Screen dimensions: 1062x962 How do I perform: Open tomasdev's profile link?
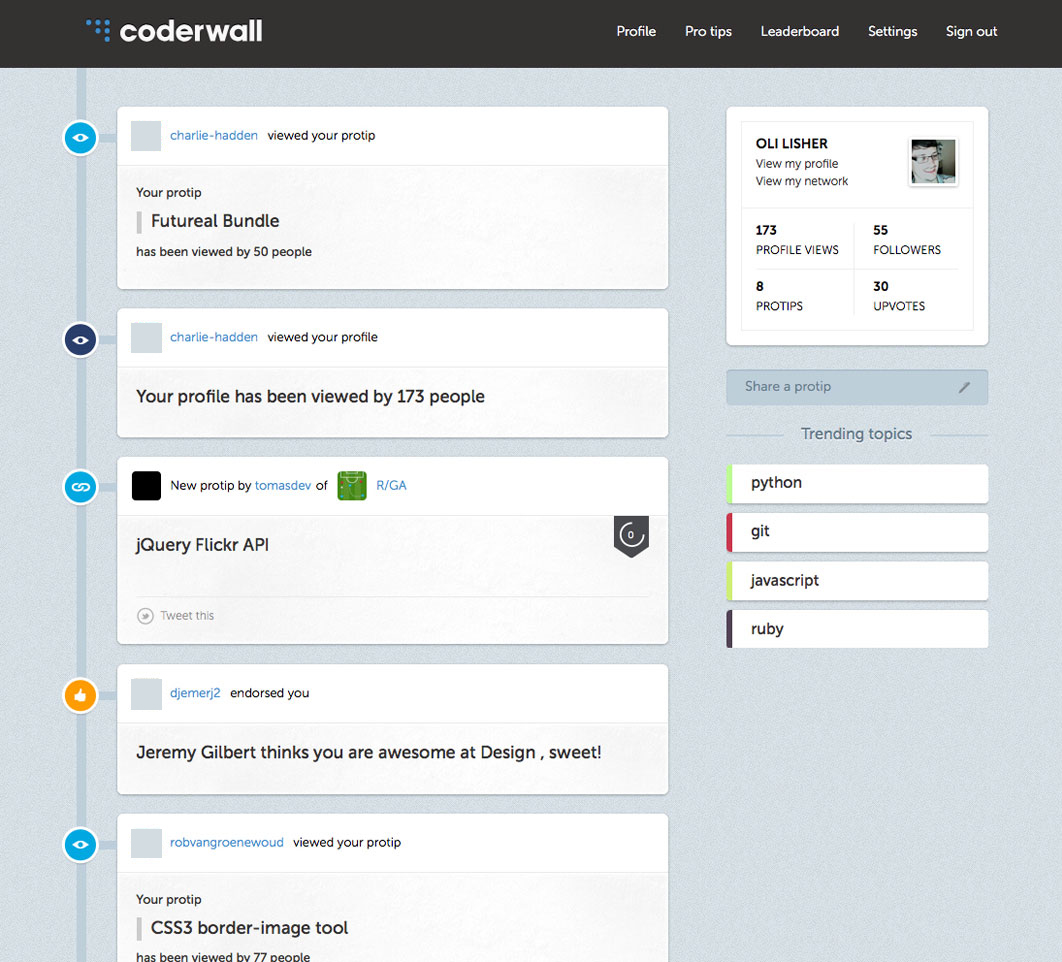[282, 485]
